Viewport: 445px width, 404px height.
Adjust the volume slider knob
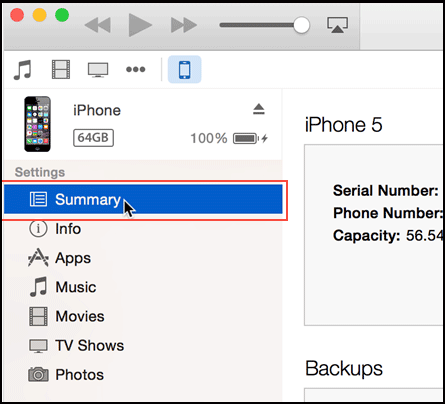tap(301, 25)
